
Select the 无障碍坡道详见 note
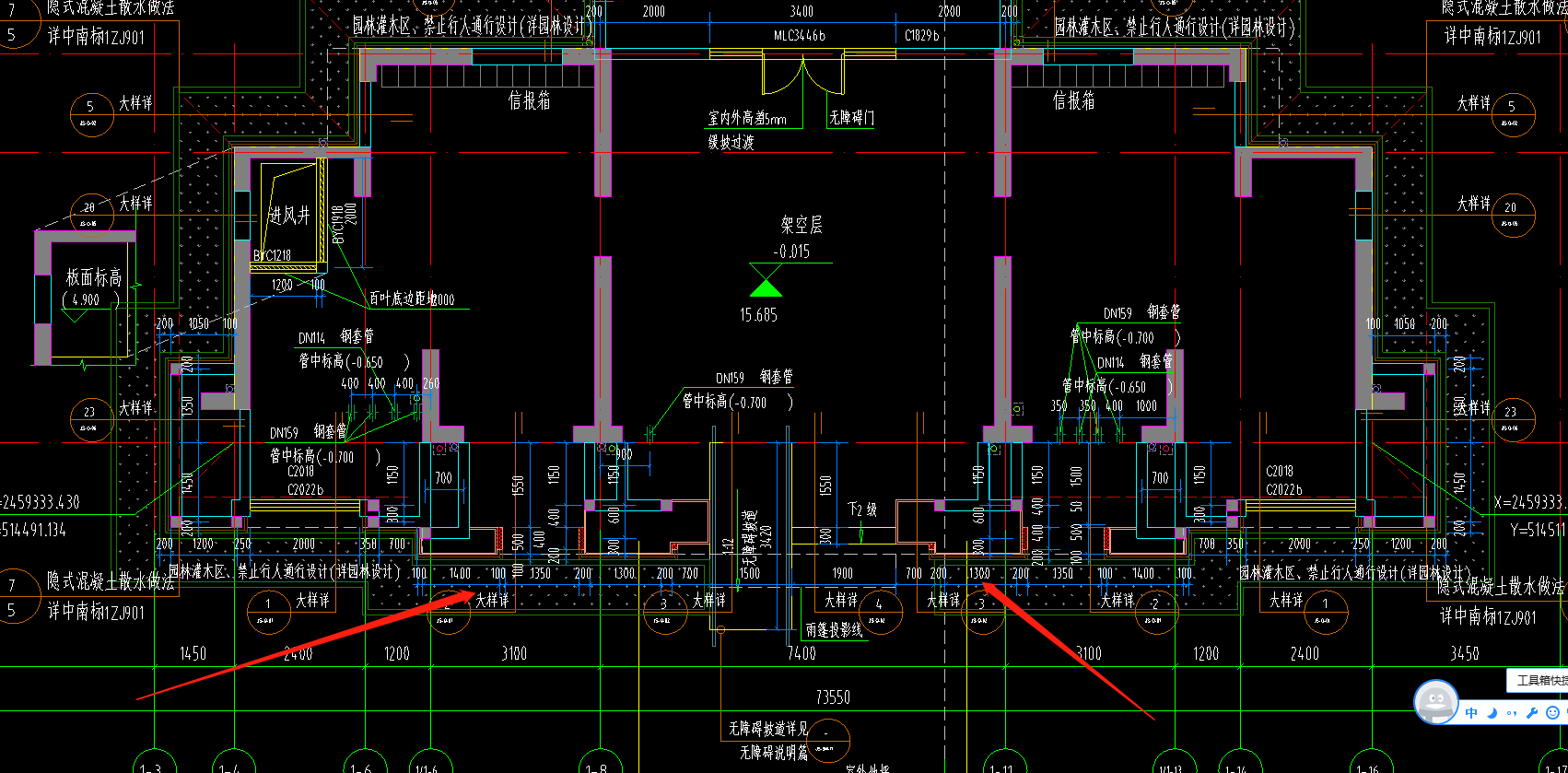pyautogui.click(x=767, y=729)
